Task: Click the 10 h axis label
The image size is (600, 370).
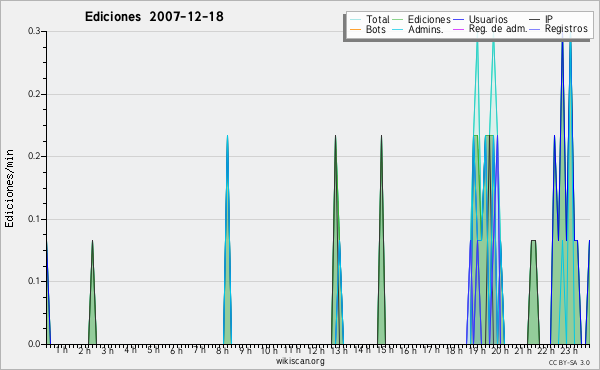Action: [x=269, y=350]
